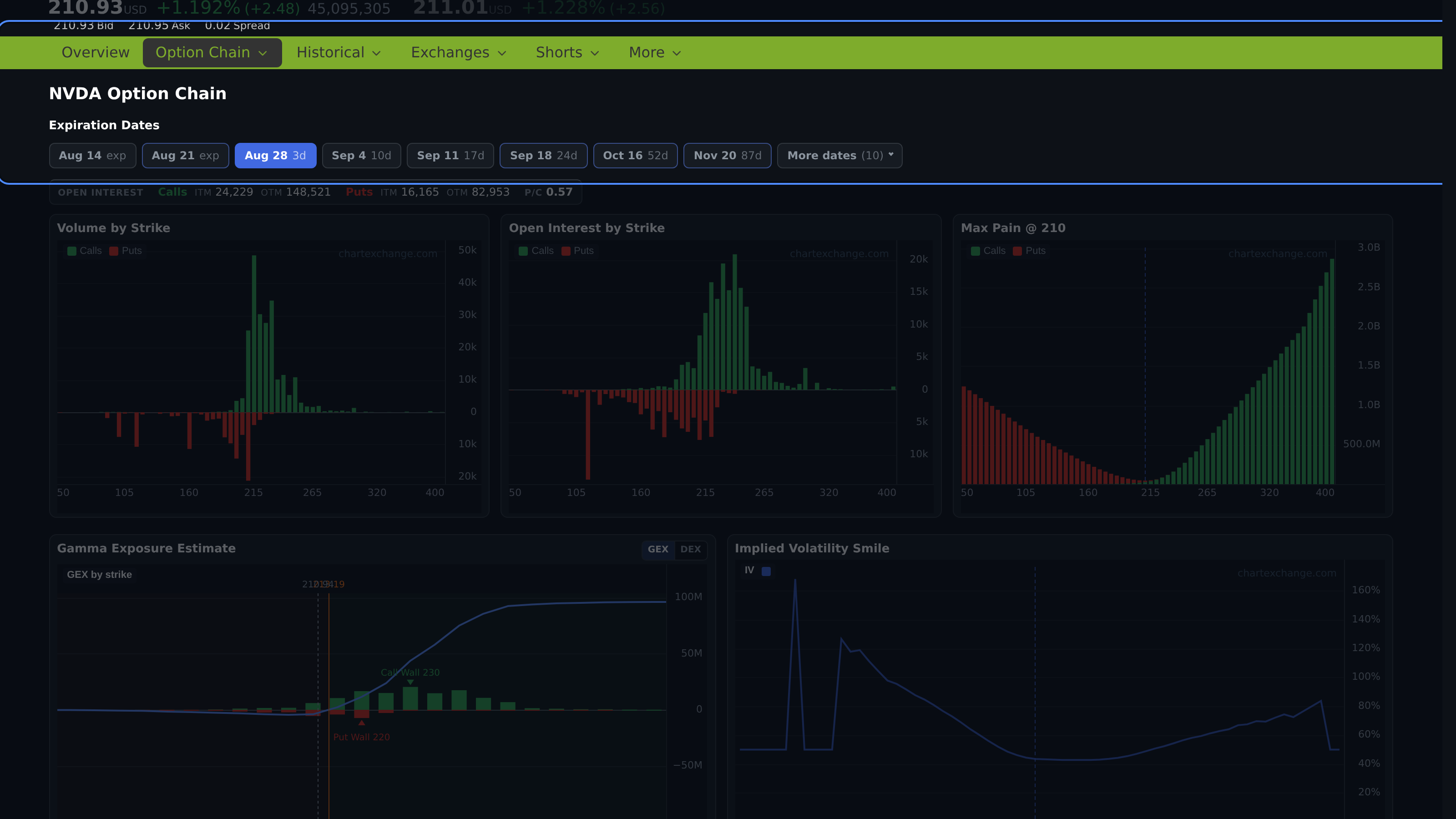This screenshot has height=819, width=1456.
Task: Toggle Calls legend in Max Pain chart
Action: [989, 251]
